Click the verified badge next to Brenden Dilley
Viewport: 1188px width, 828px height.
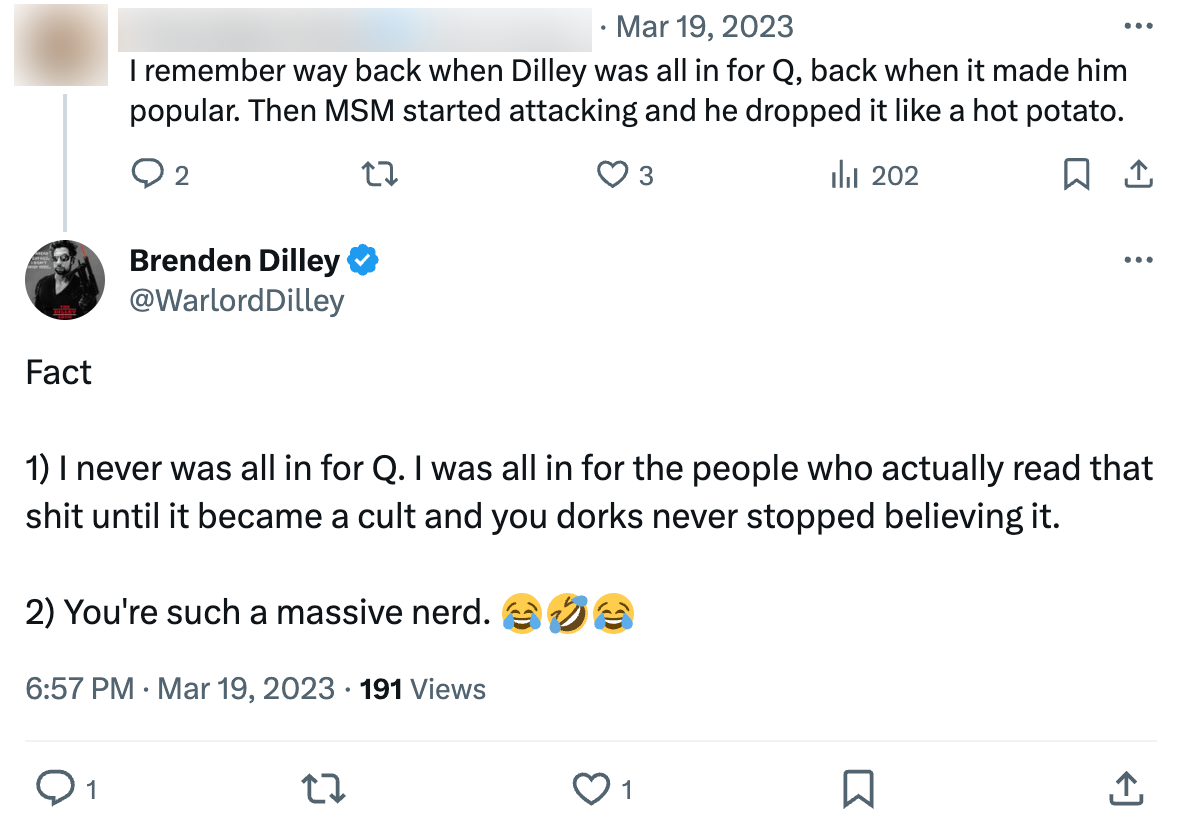362,260
